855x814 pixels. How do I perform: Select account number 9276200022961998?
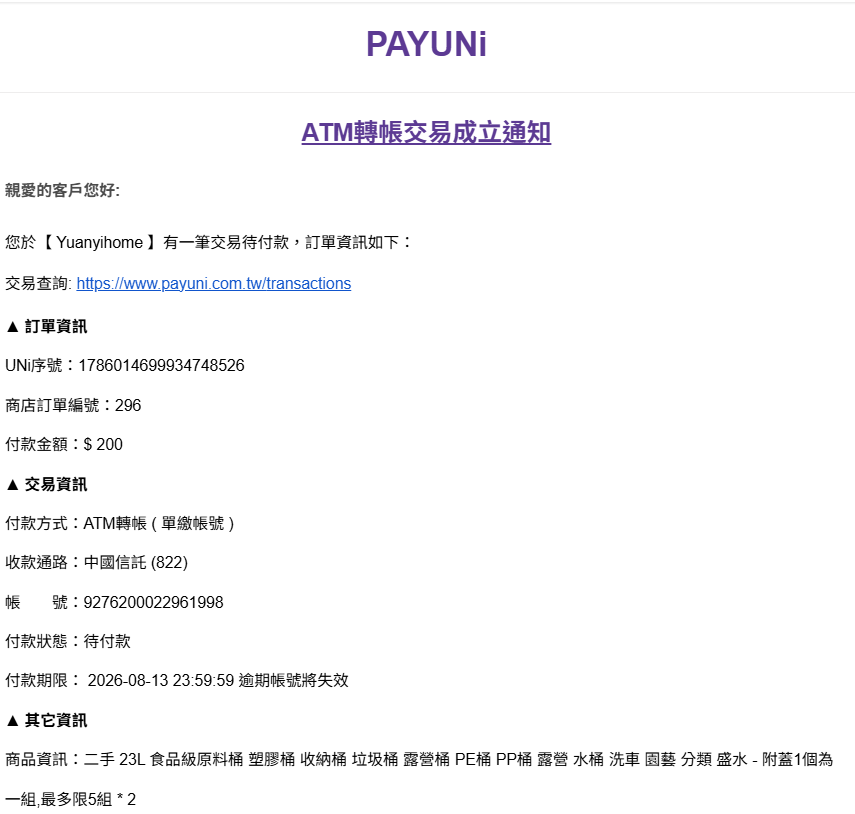(x=153, y=602)
